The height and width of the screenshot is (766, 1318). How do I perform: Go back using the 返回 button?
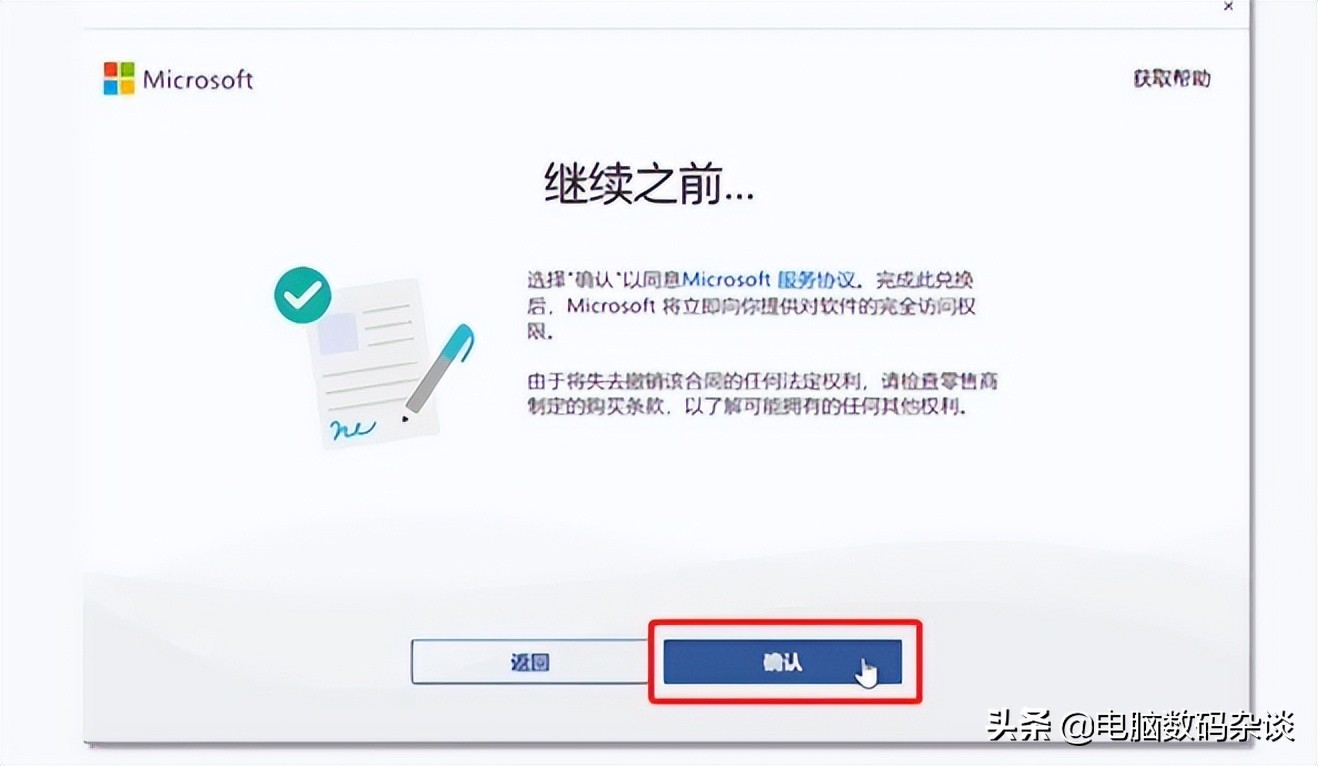[529, 662]
